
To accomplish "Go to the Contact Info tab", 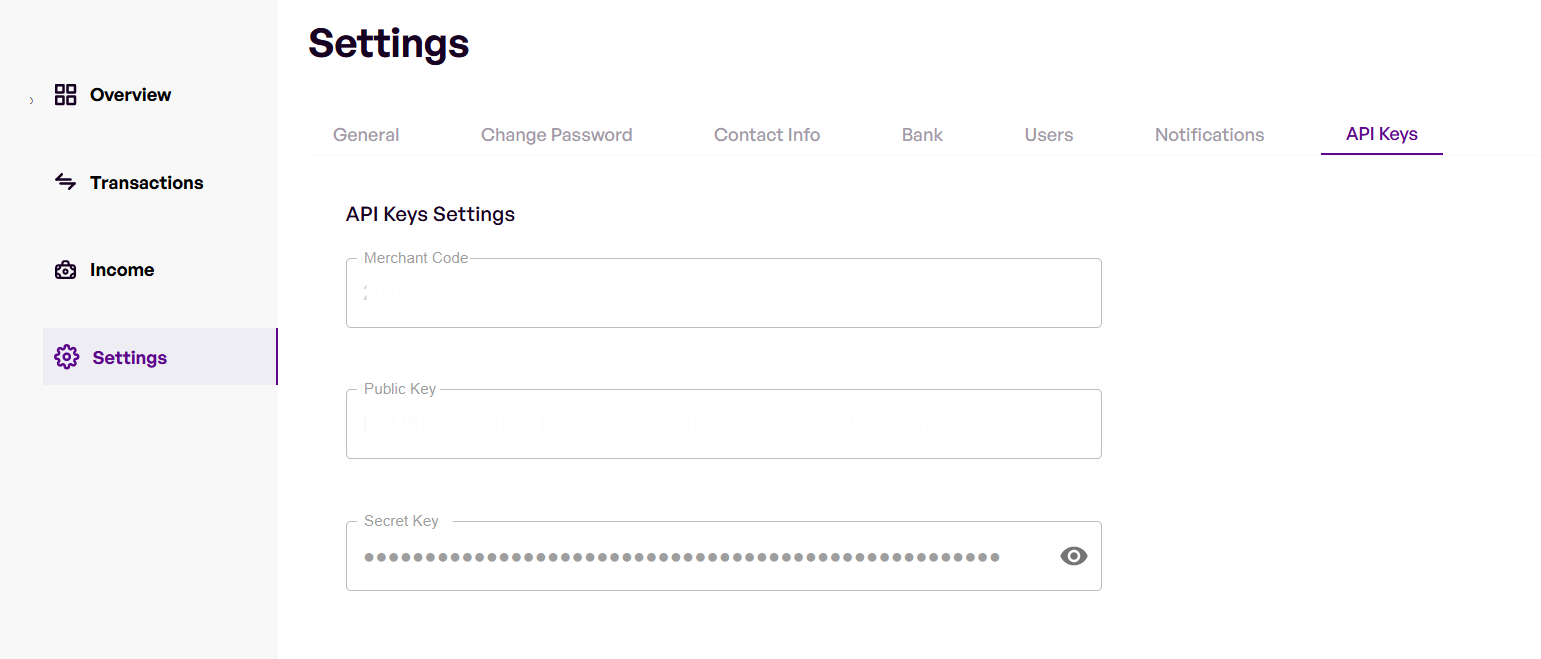I will pos(767,135).
